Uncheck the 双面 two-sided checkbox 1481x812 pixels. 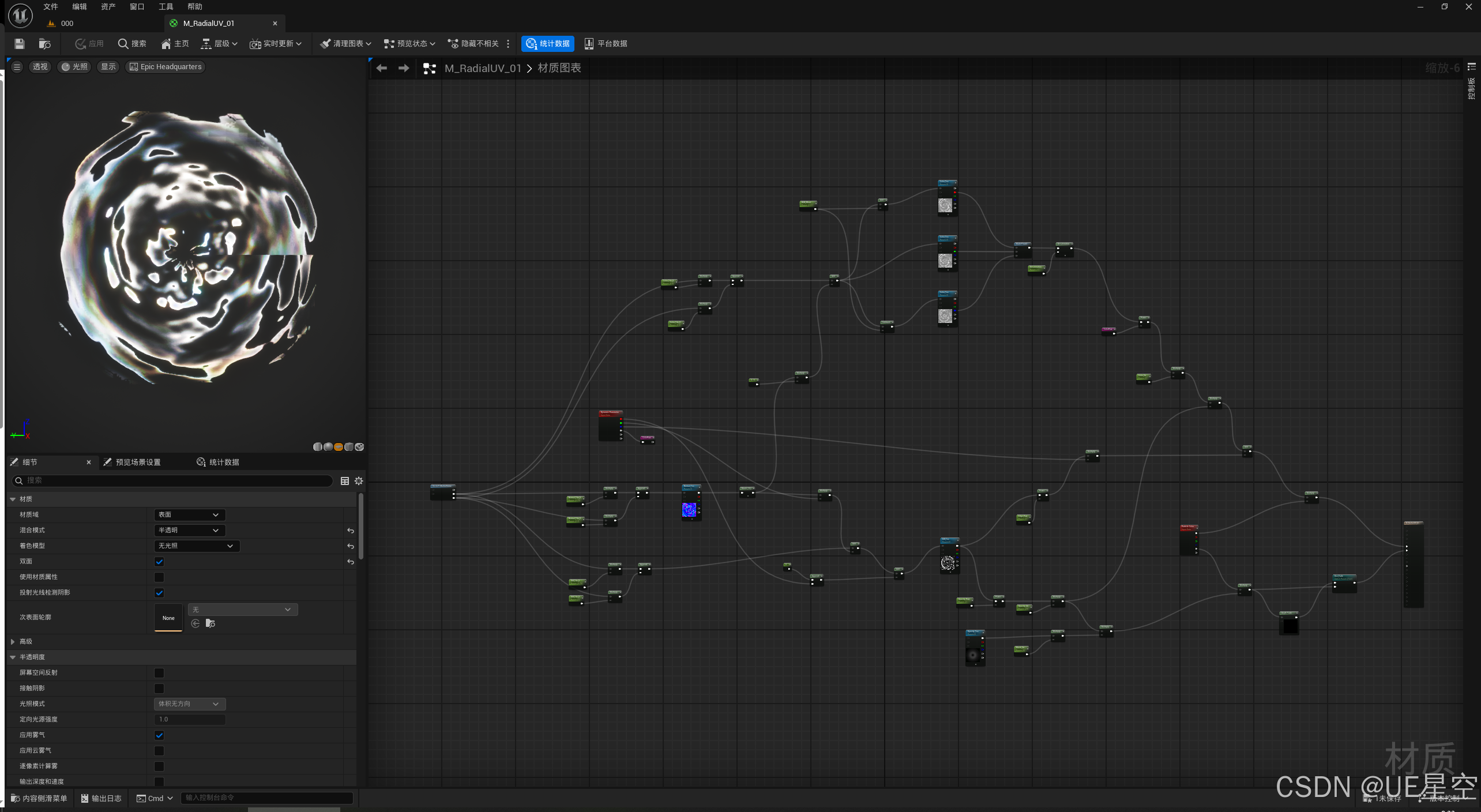(159, 562)
